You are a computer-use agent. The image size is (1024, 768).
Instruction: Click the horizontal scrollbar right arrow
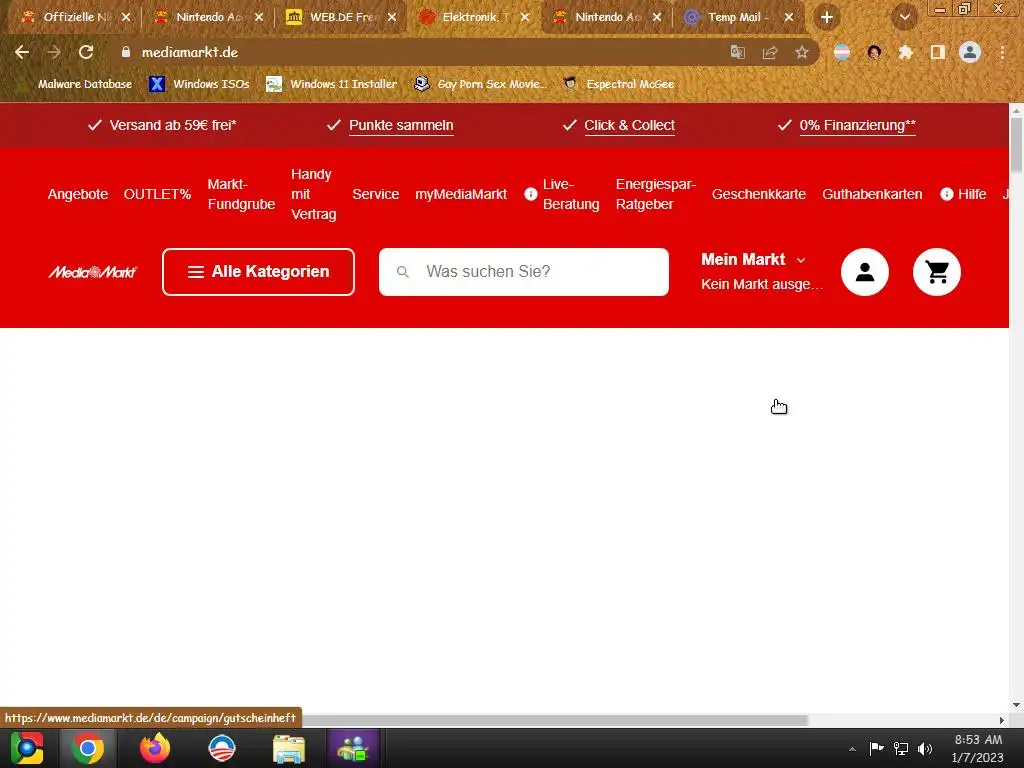click(x=1002, y=720)
